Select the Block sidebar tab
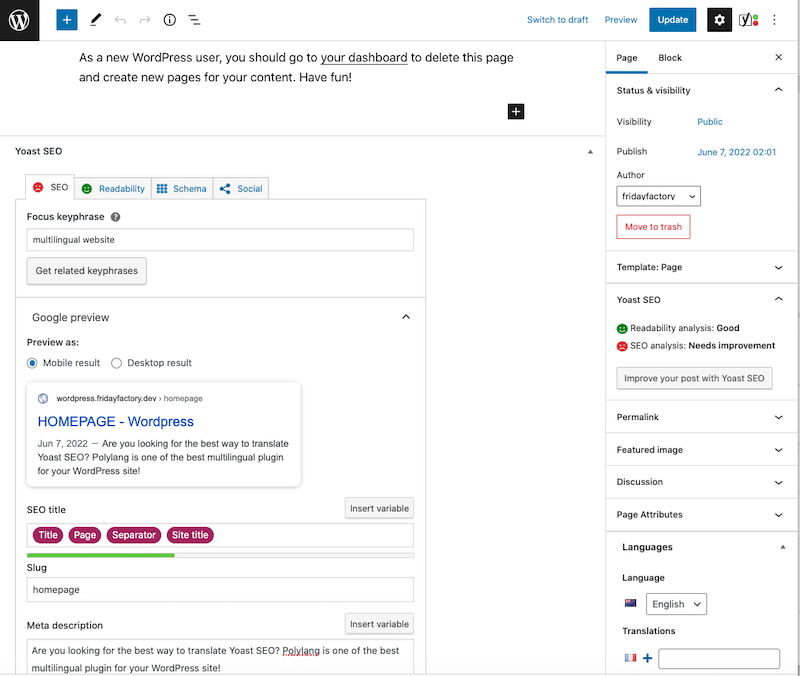Image resolution: width=800 pixels, height=676 pixels. (x=670, y=58)
